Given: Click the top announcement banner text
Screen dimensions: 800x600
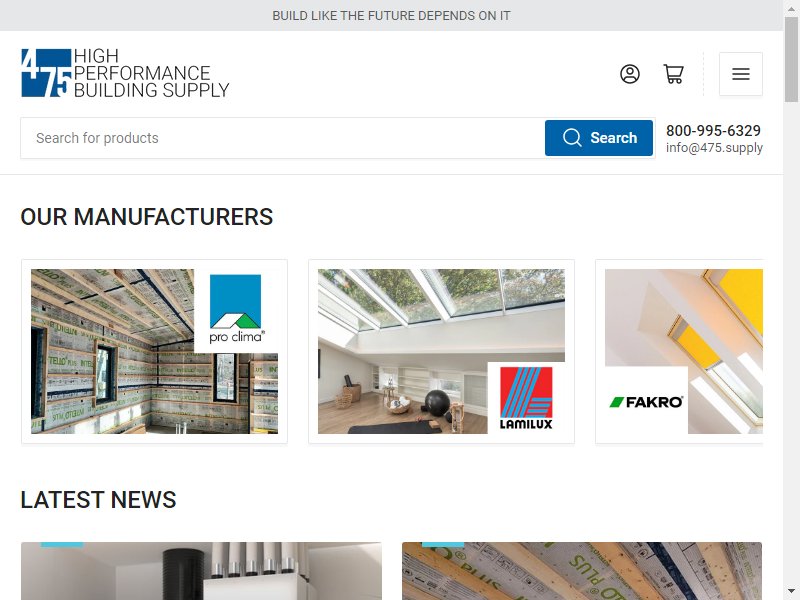Looking at the screenshot, I should (x=391, y=15).
